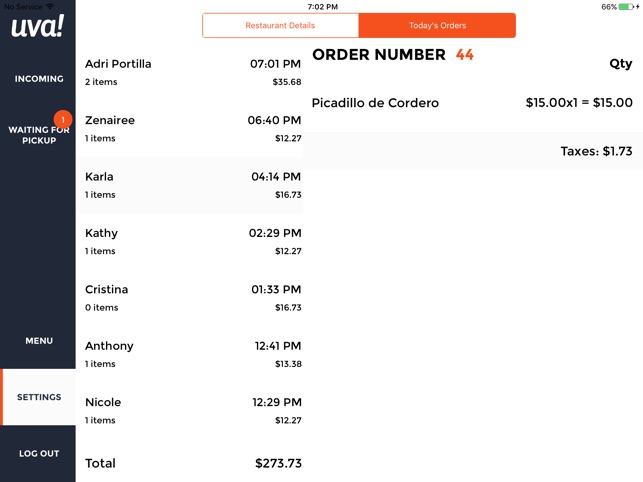Viewport: 643px width, 482px height.
Task: Open Anthony's $13.38 order
Action: click(192, 354)
